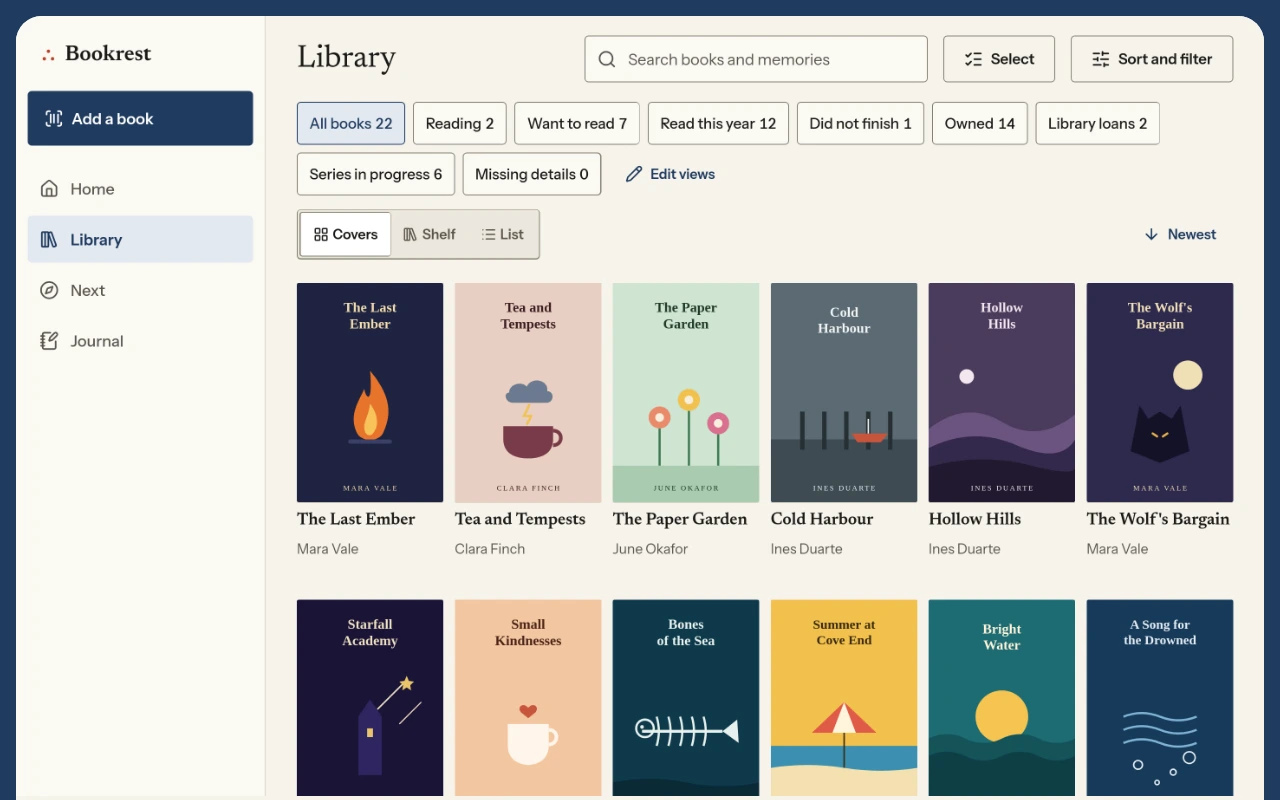Viewport: 1280px width, 800px height.
Task: Click the pencil icon beside Edit views
Action: click(x=634, y=174)
